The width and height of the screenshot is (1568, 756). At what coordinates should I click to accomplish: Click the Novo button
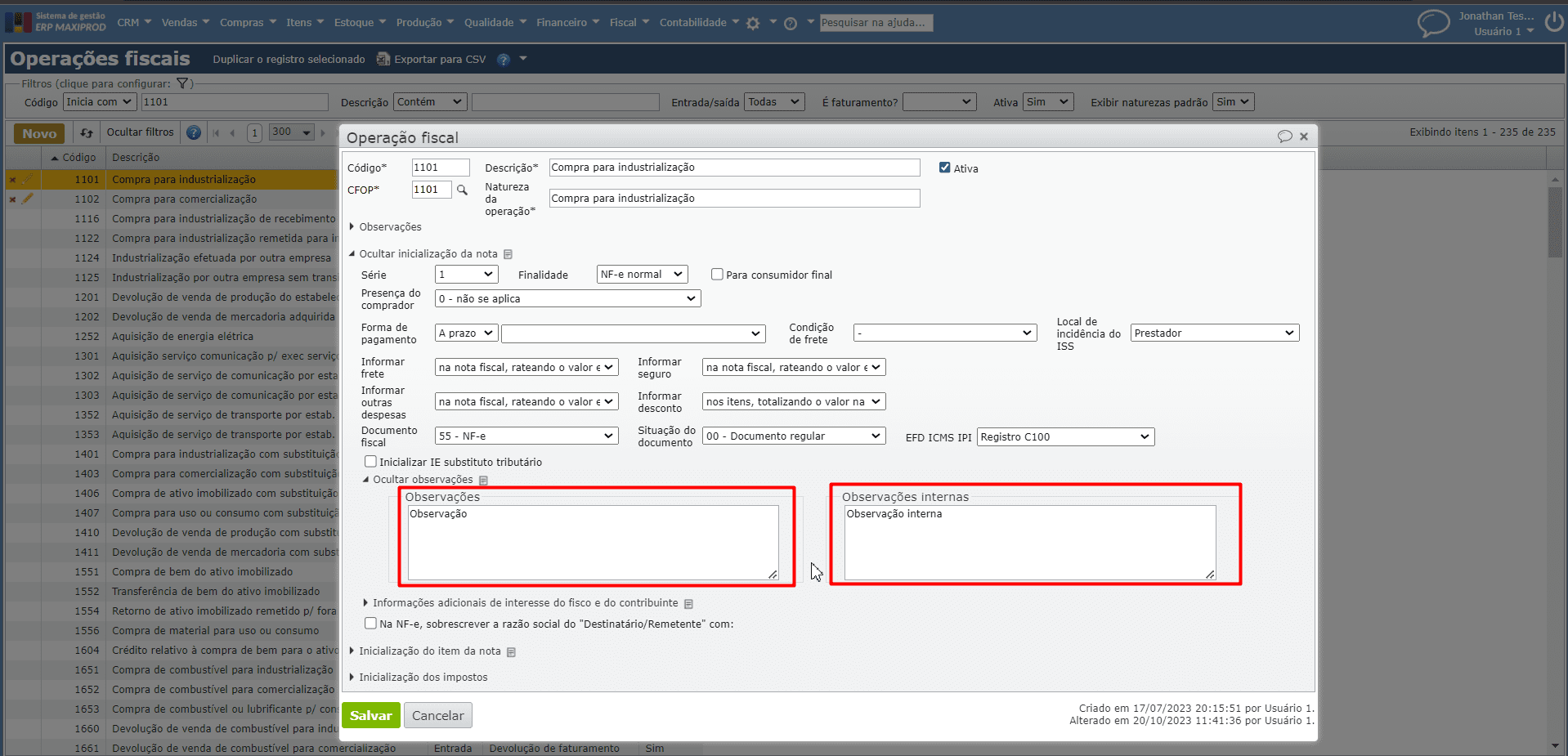click(39, 133)
